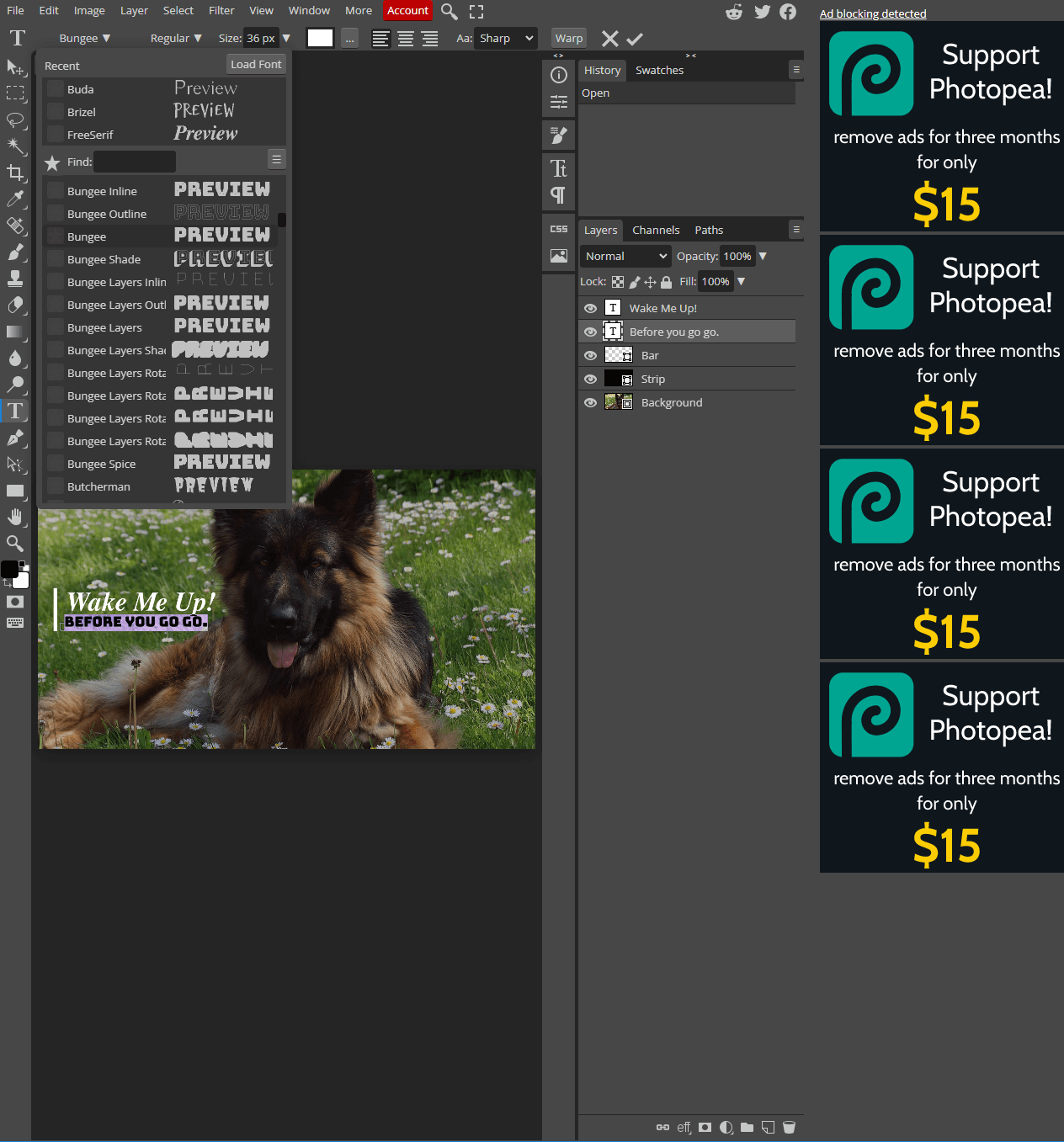Image resolution: width=1064 pixels, height=1142 pixels.
Task: Align text right
Action: pos(430,39)
